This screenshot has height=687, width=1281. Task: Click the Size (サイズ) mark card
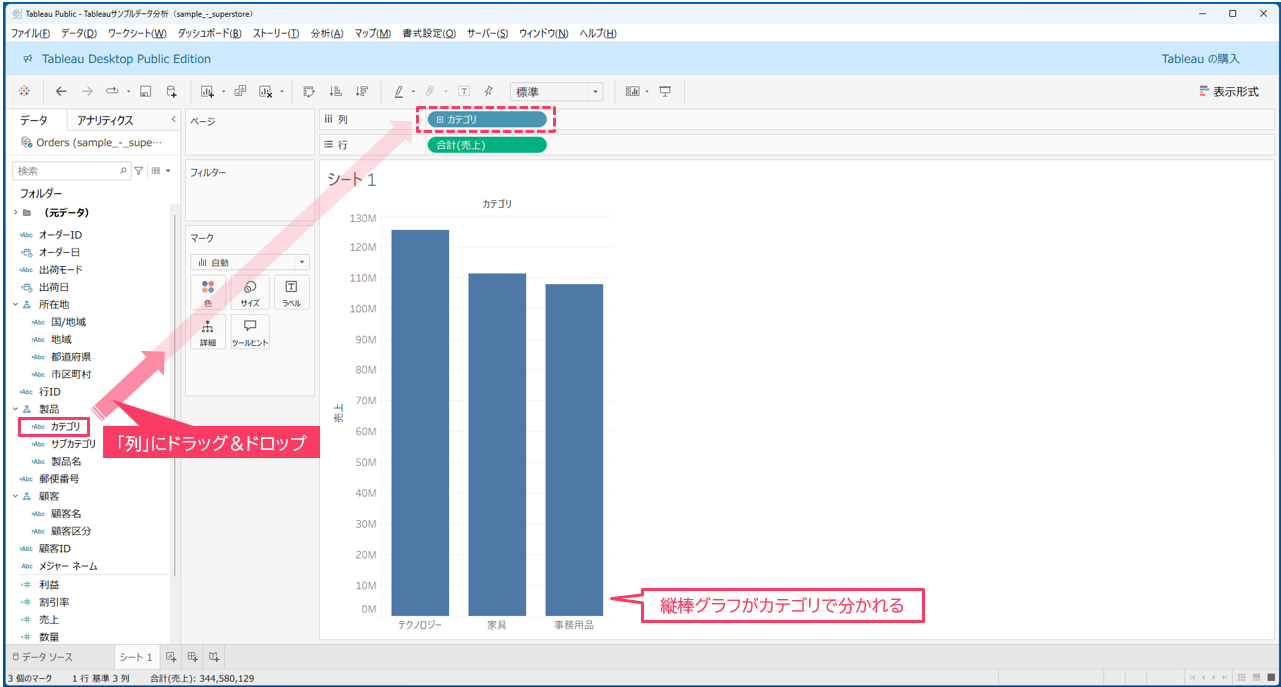point(250,292)
